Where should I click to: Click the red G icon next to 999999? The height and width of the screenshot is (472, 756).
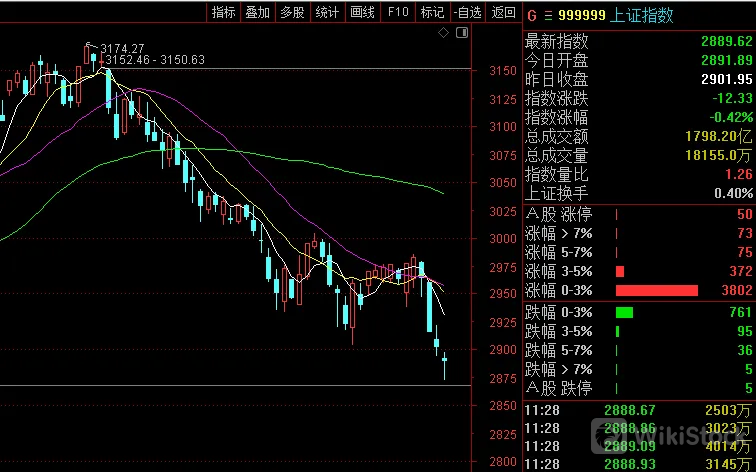(531, 15)
